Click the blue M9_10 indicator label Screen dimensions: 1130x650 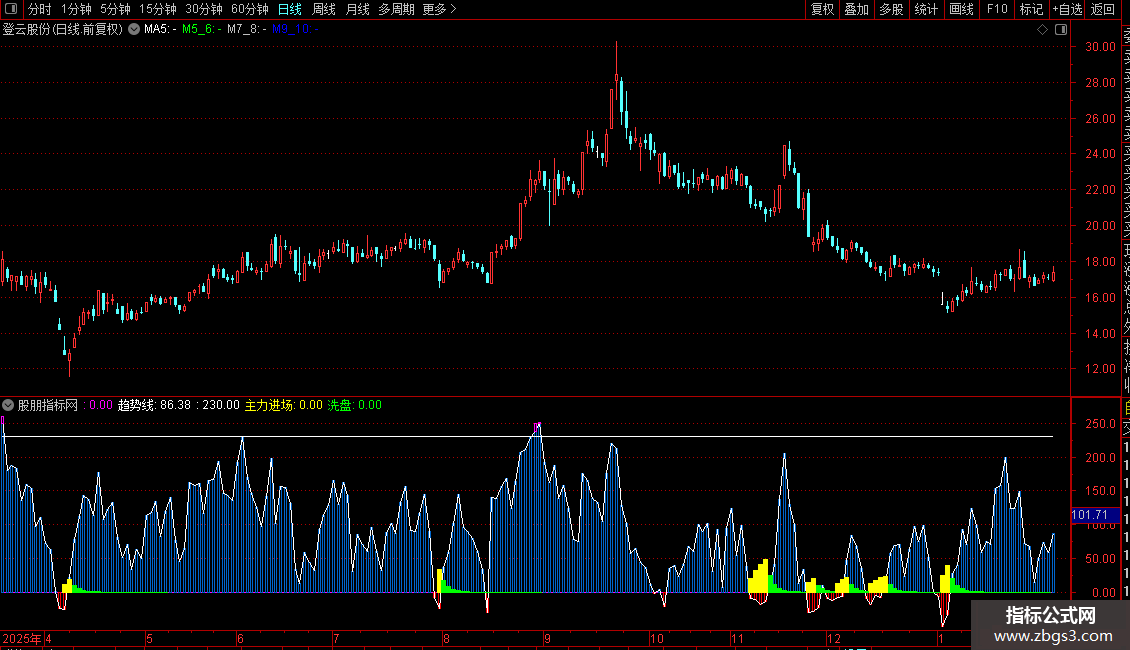point(295,30)
